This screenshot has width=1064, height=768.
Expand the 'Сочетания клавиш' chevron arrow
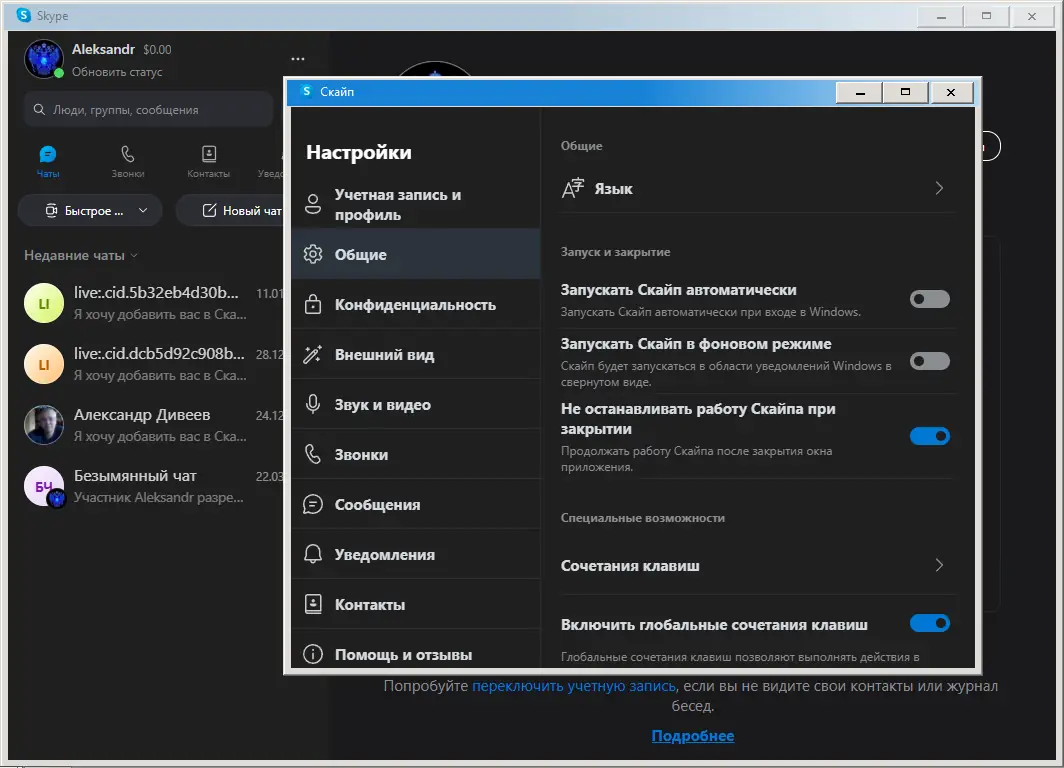tap(939, 565)
